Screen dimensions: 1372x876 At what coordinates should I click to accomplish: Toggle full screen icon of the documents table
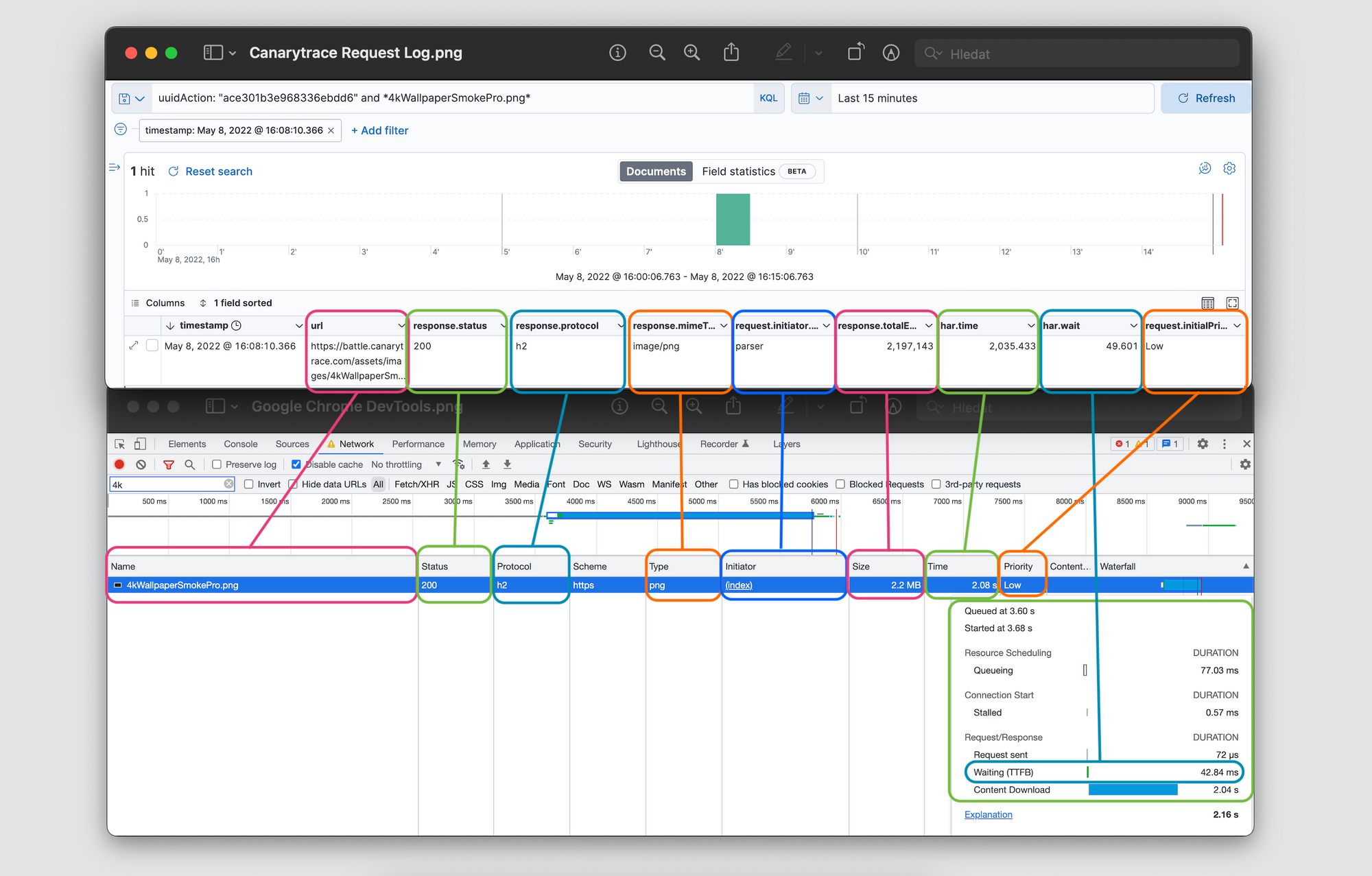point(1232,303)
